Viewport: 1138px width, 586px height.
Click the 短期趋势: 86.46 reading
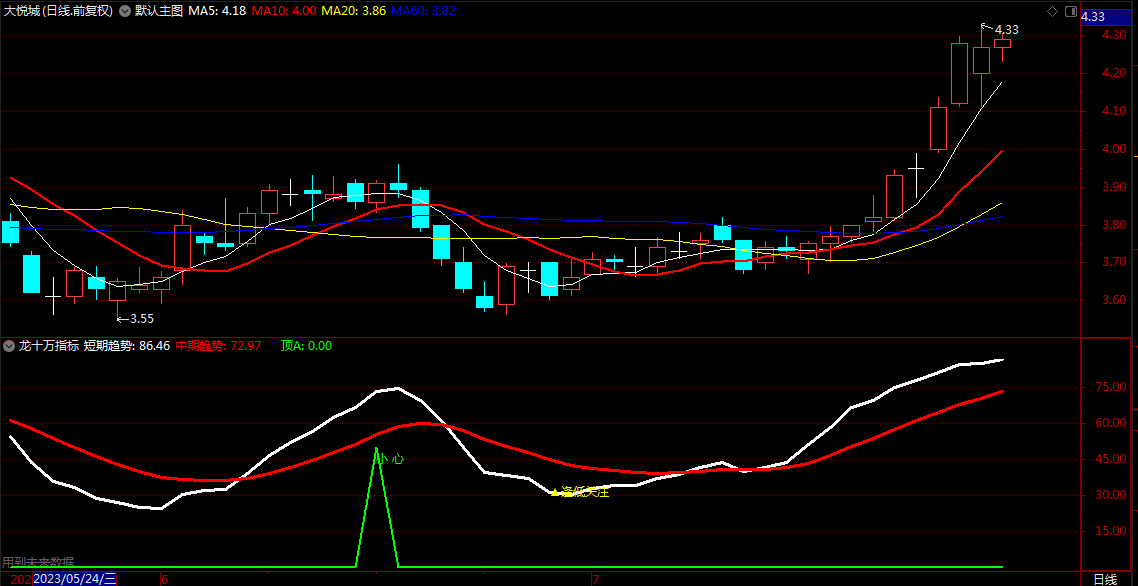126,346
